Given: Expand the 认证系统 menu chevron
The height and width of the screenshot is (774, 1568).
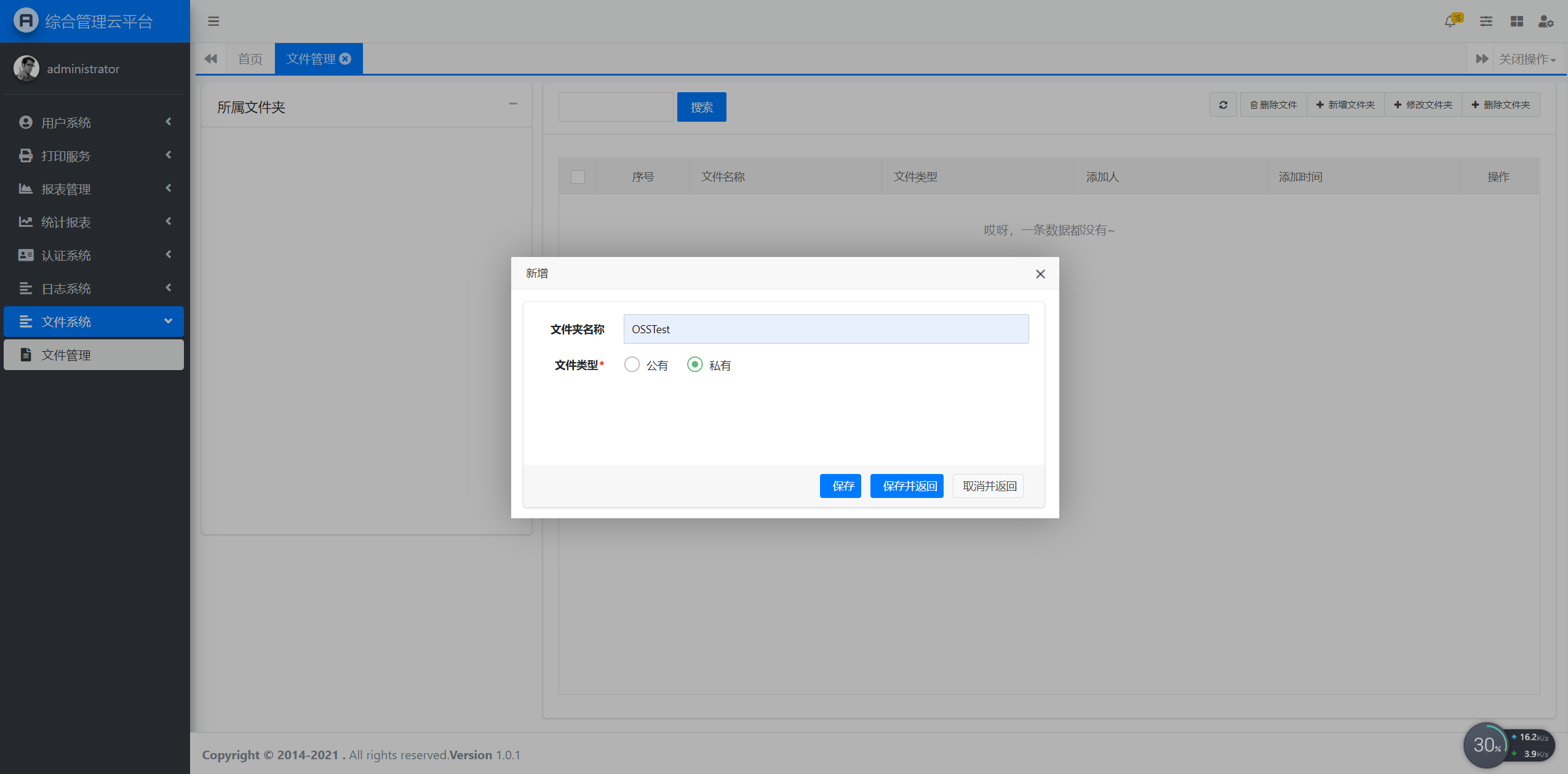Looking at the screenshot, I should point(169,255).
